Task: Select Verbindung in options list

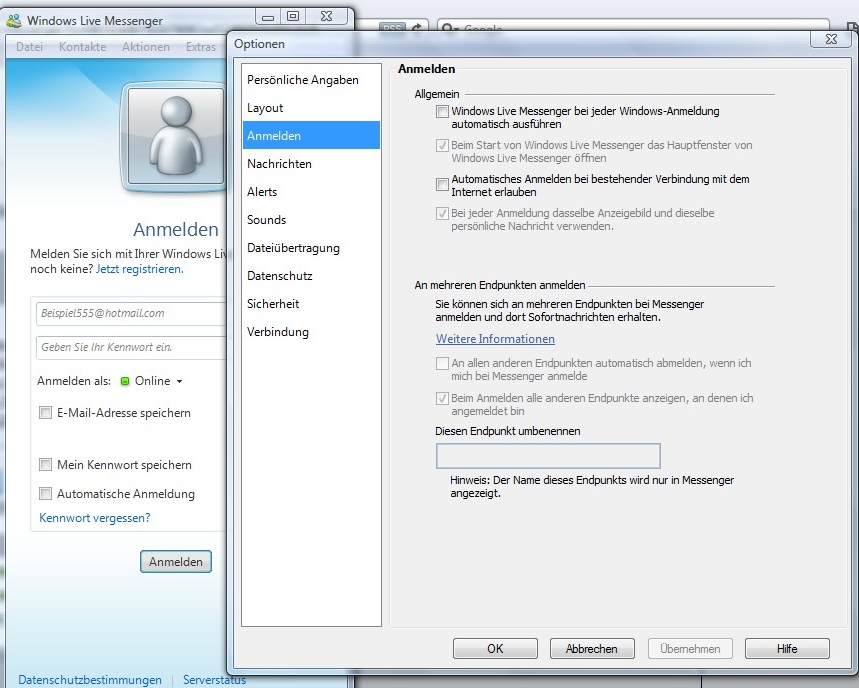Action: (311, 332)
